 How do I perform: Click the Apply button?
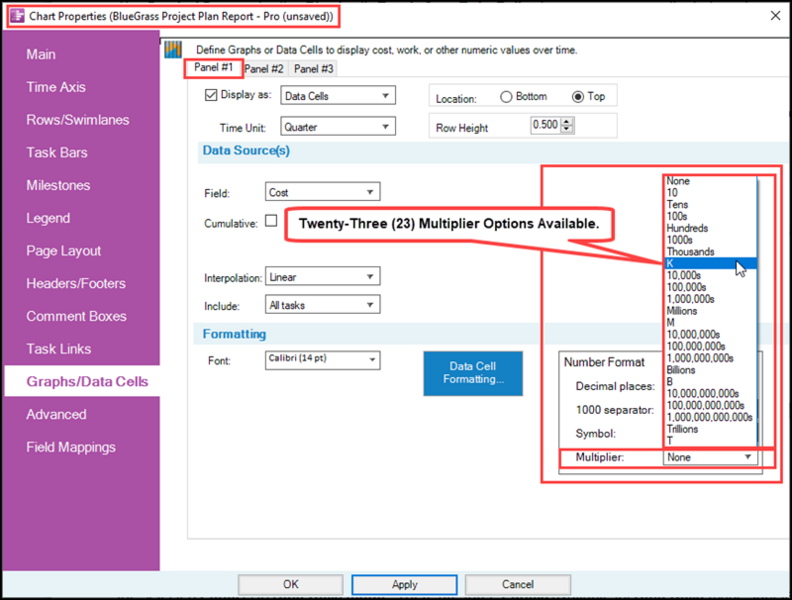click(405, 584)
